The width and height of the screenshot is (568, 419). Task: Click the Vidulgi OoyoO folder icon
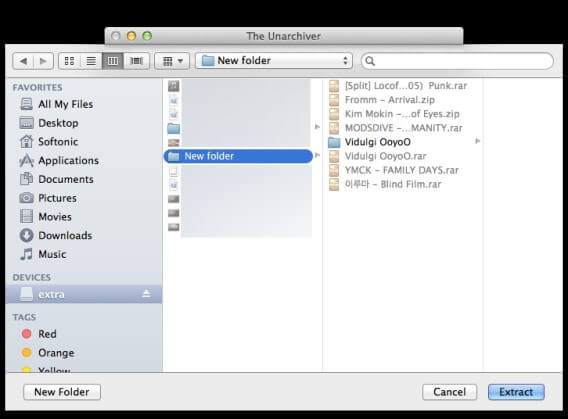coord(334,142)
